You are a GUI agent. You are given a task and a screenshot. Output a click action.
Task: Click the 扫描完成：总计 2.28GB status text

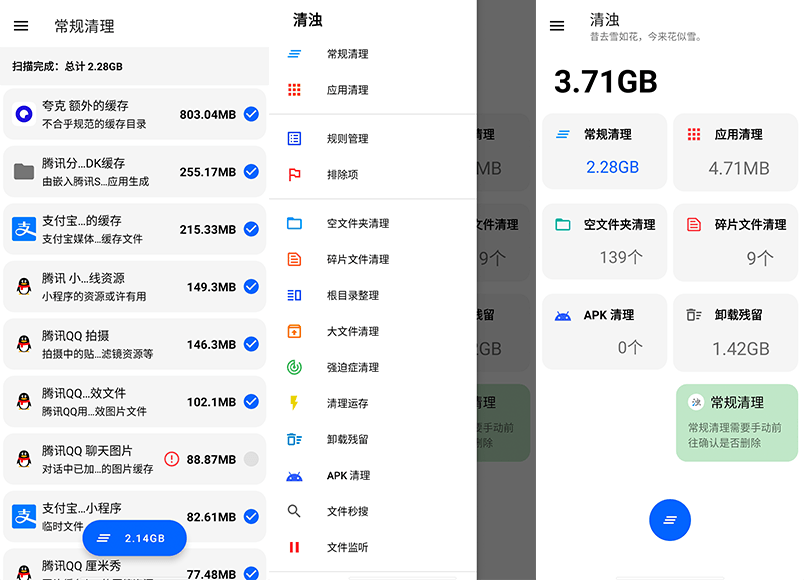coord(67,66)
